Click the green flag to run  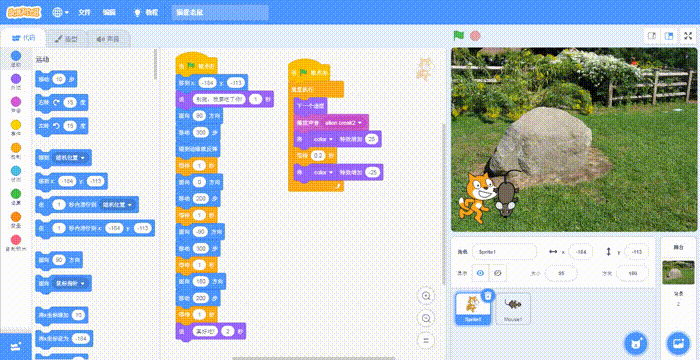458,36
